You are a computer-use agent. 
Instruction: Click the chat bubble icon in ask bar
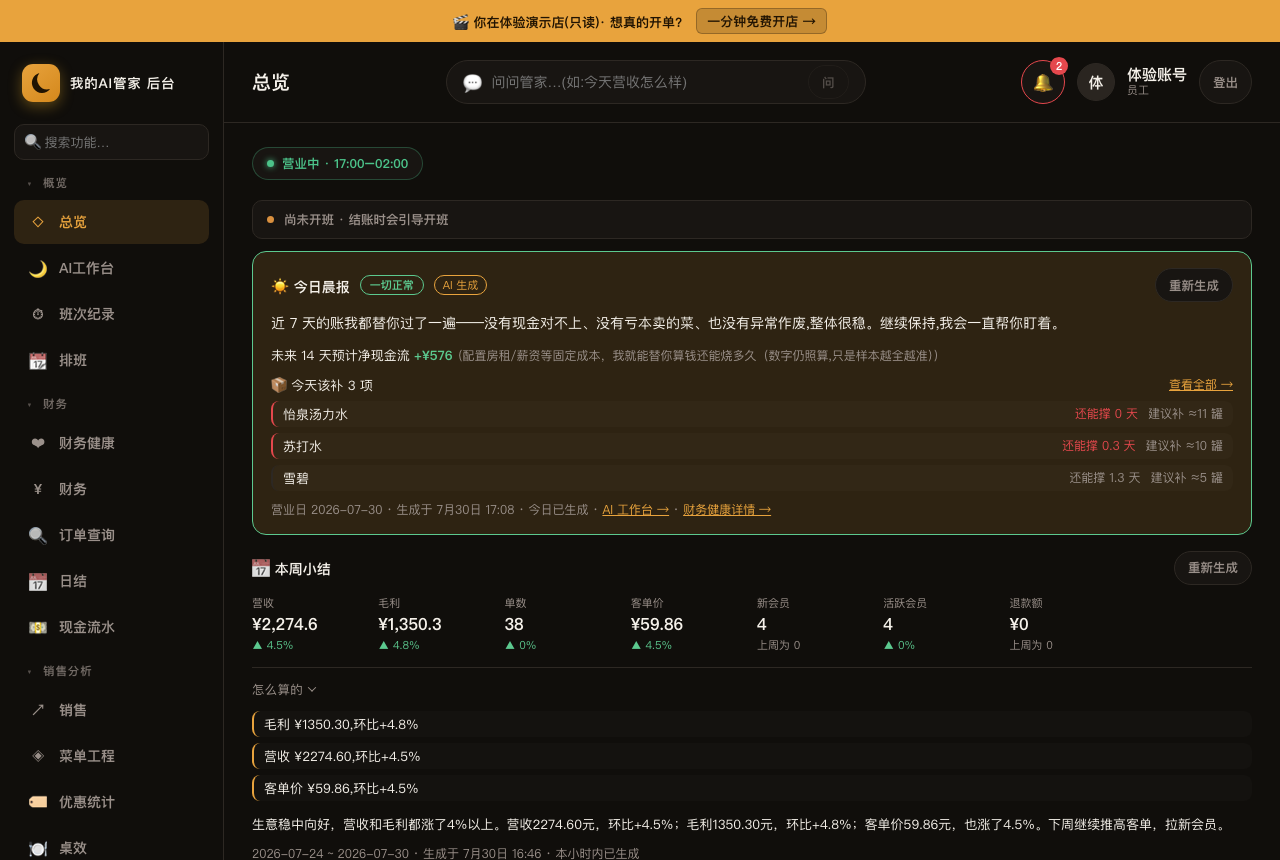tap(472, 82)
